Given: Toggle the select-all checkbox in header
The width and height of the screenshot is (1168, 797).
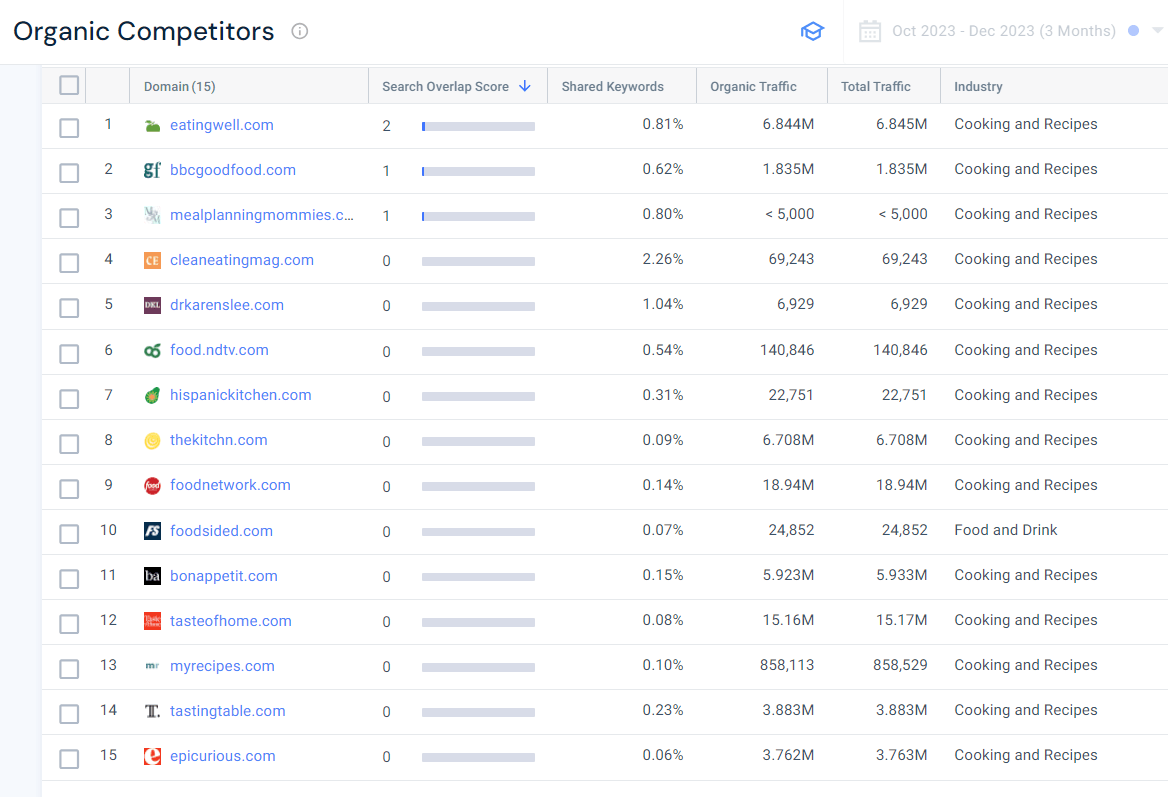Looking at the screenshot, I should (69, 86).
